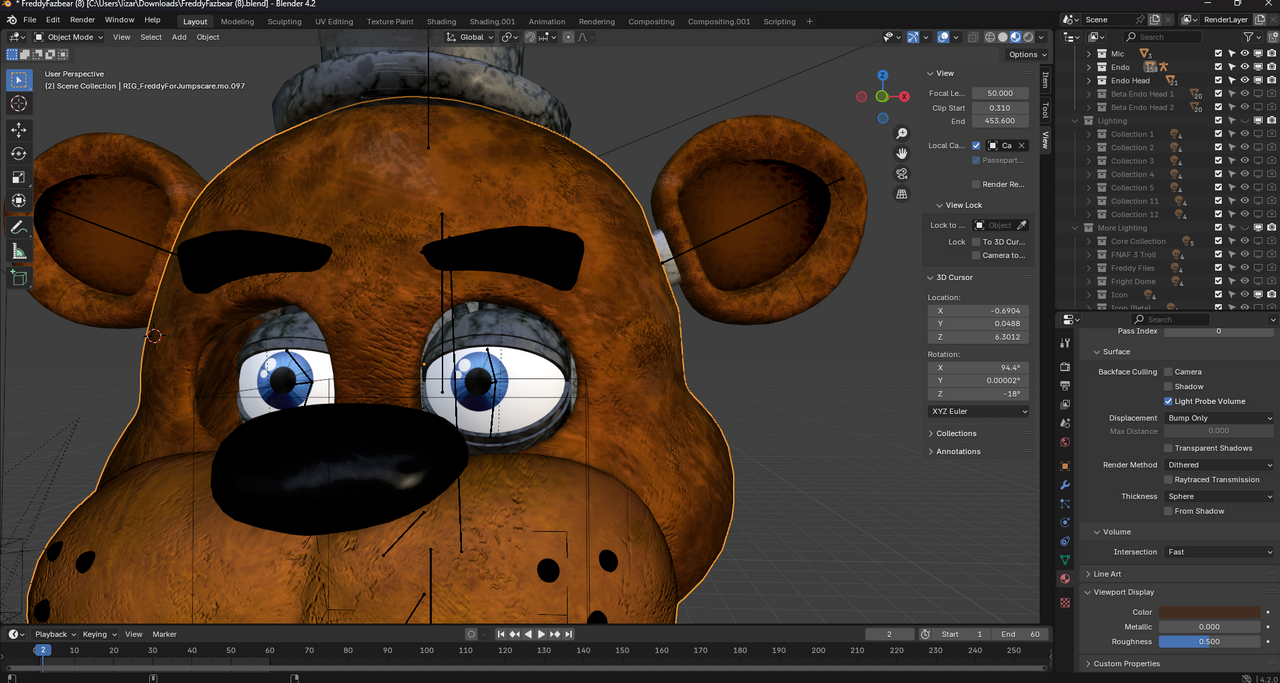Select the Annotate tool
The height and width of the screenshot is (683, 1280).
(19, 228)
